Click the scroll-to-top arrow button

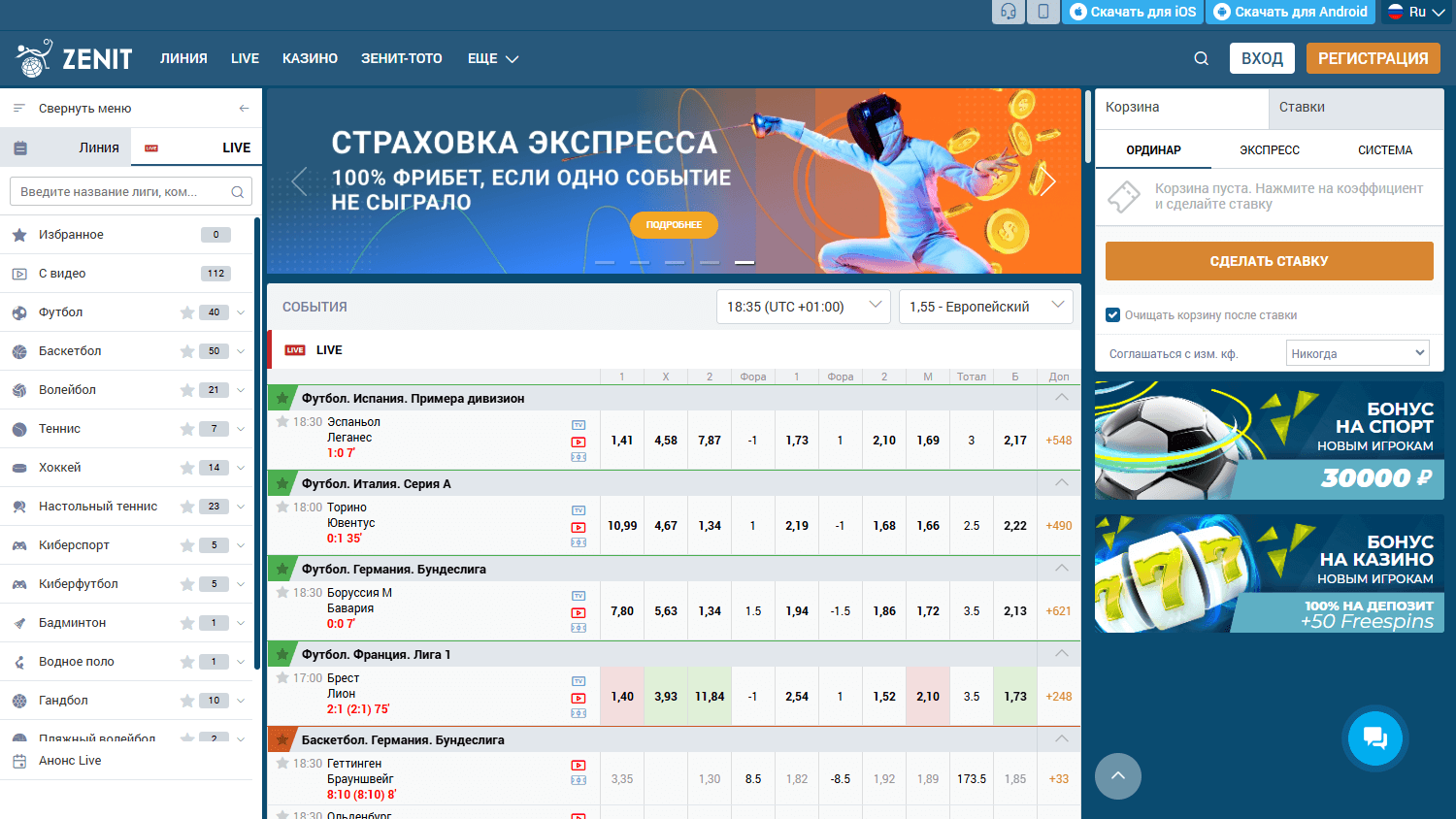(x=1118, y=776)
